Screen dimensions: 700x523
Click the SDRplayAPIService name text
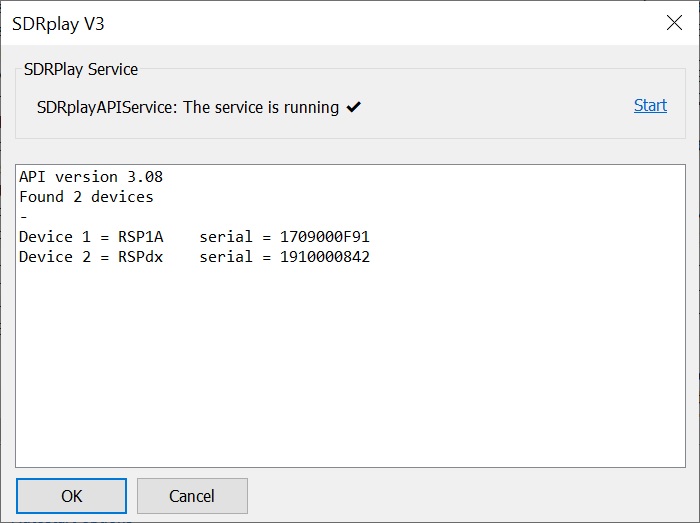coord(108,107)
